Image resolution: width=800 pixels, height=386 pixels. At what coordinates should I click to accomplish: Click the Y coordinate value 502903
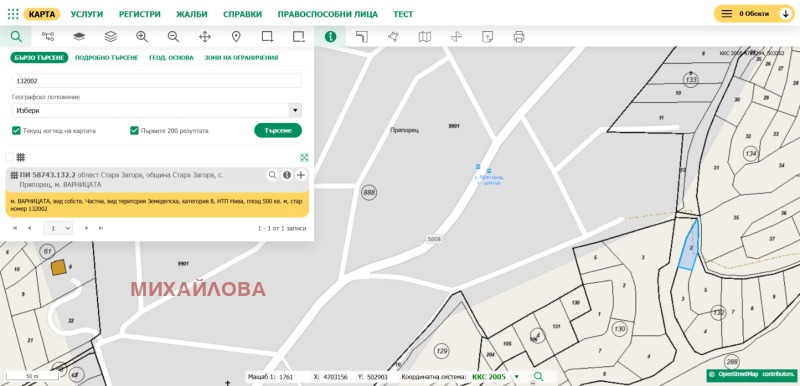(x=377, y=377)
